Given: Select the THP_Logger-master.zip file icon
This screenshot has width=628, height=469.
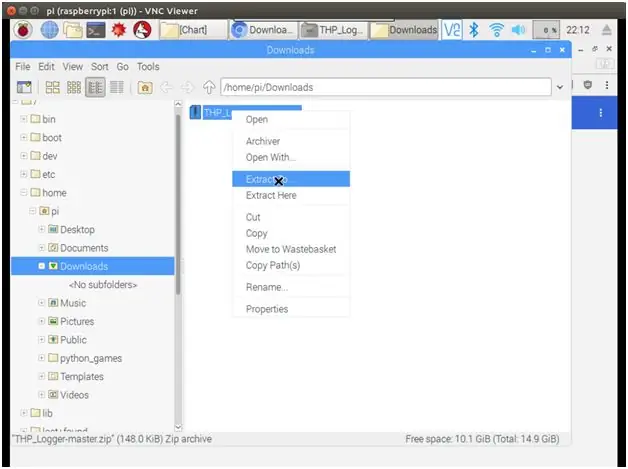Looking at the screenshot, I should coord(195,112).
